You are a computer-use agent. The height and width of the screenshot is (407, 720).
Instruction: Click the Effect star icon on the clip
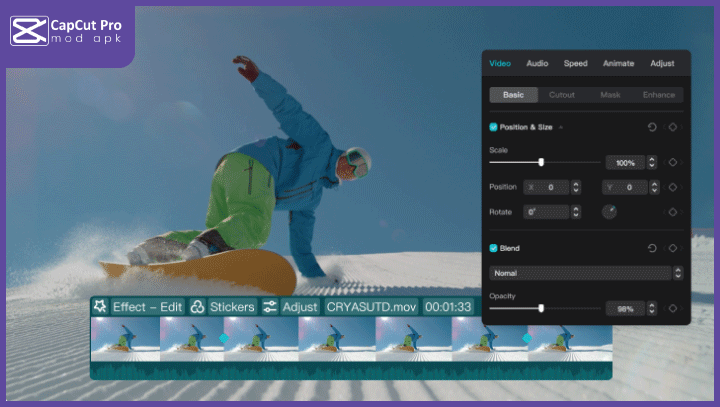(x=100, y=307)
